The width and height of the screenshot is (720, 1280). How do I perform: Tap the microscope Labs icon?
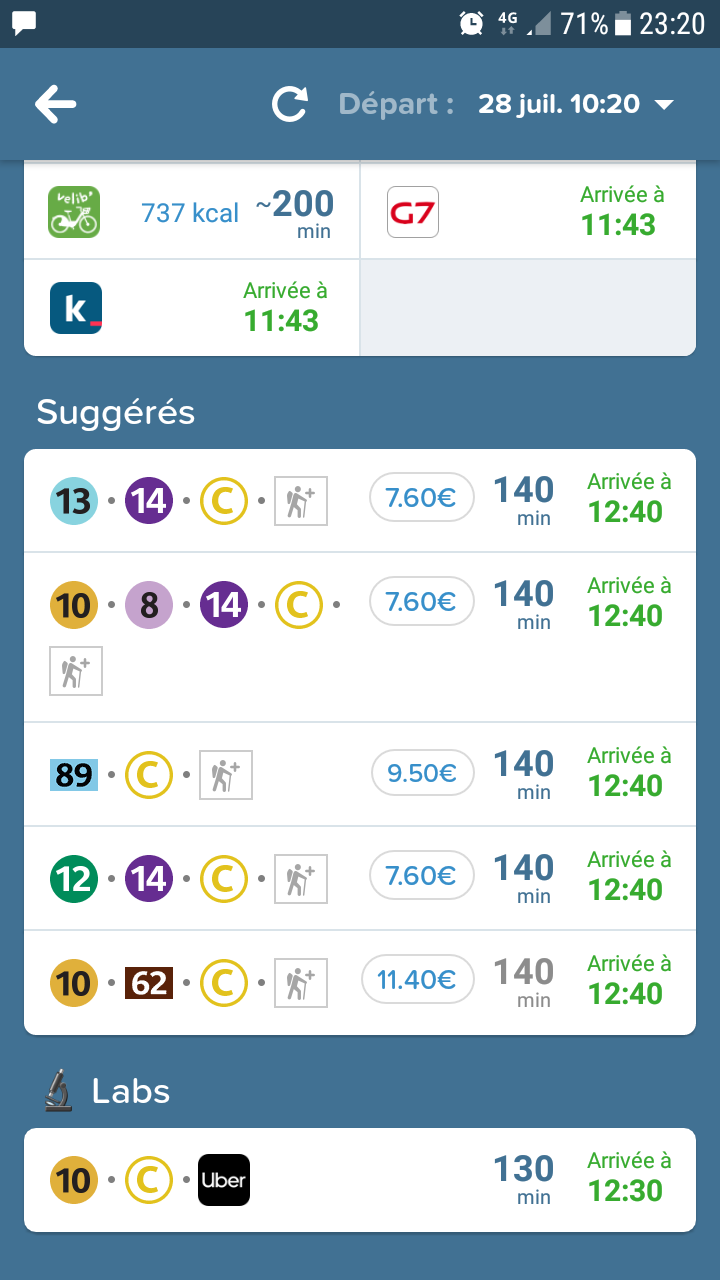59,1090
